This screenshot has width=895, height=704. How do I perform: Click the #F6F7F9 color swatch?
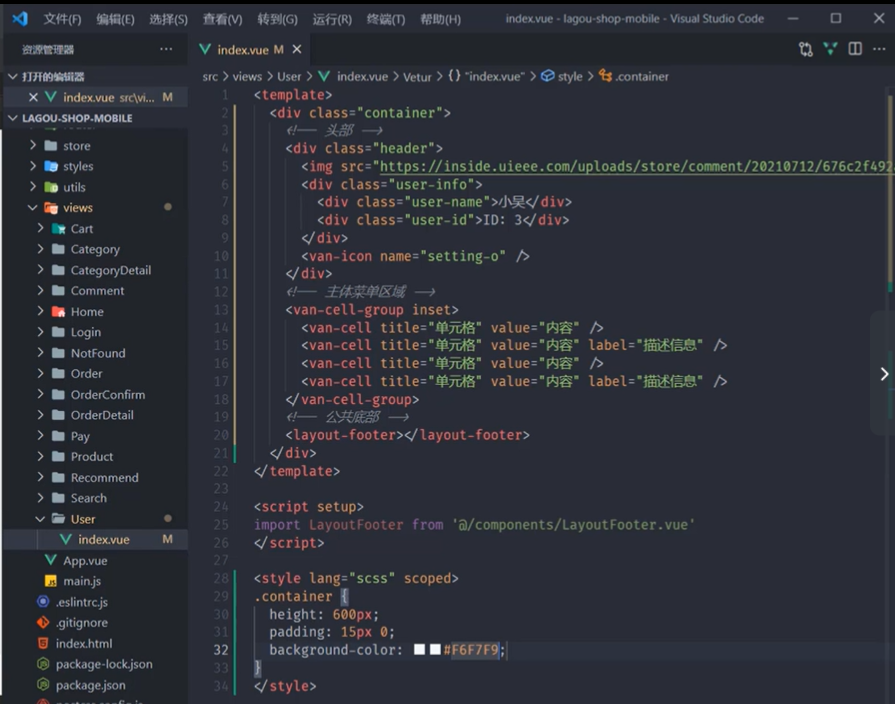[435, 650]
